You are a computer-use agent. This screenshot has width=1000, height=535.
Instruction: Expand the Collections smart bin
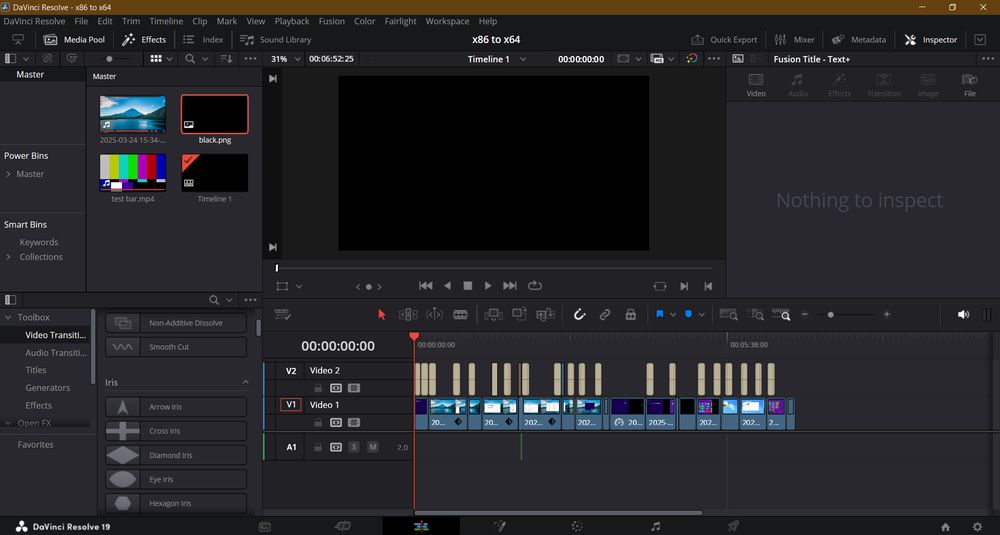click(x=8, y=257)
